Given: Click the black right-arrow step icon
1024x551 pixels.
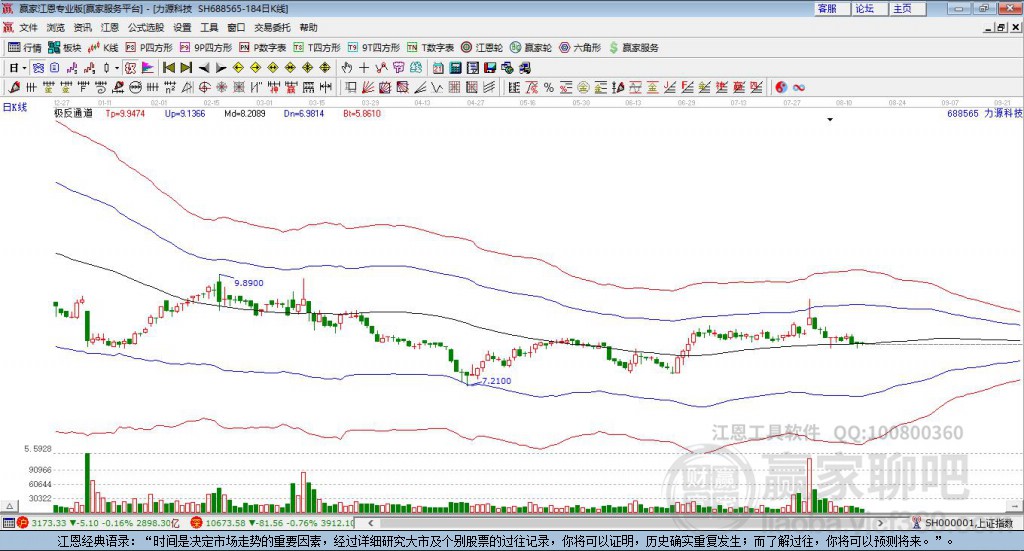Looking at the screenshot, I should 221,68.
